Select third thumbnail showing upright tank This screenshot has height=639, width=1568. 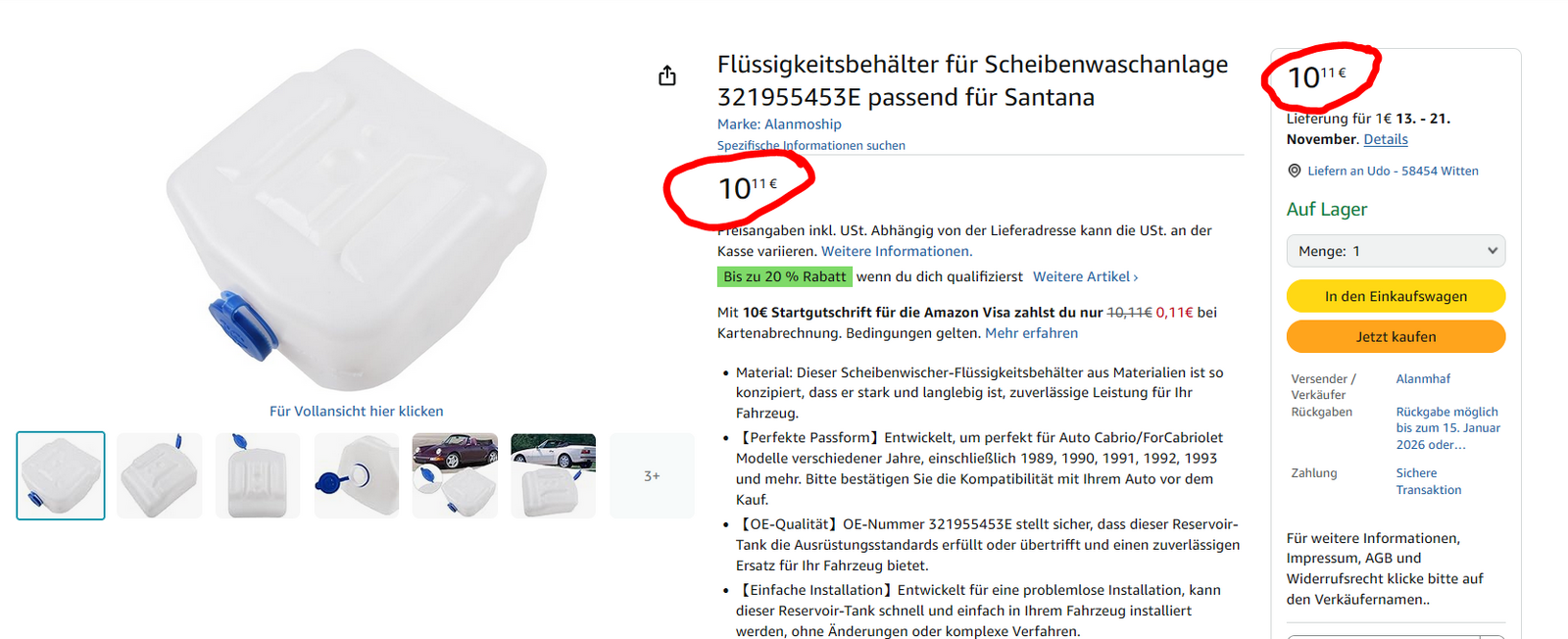click(258, 475)
